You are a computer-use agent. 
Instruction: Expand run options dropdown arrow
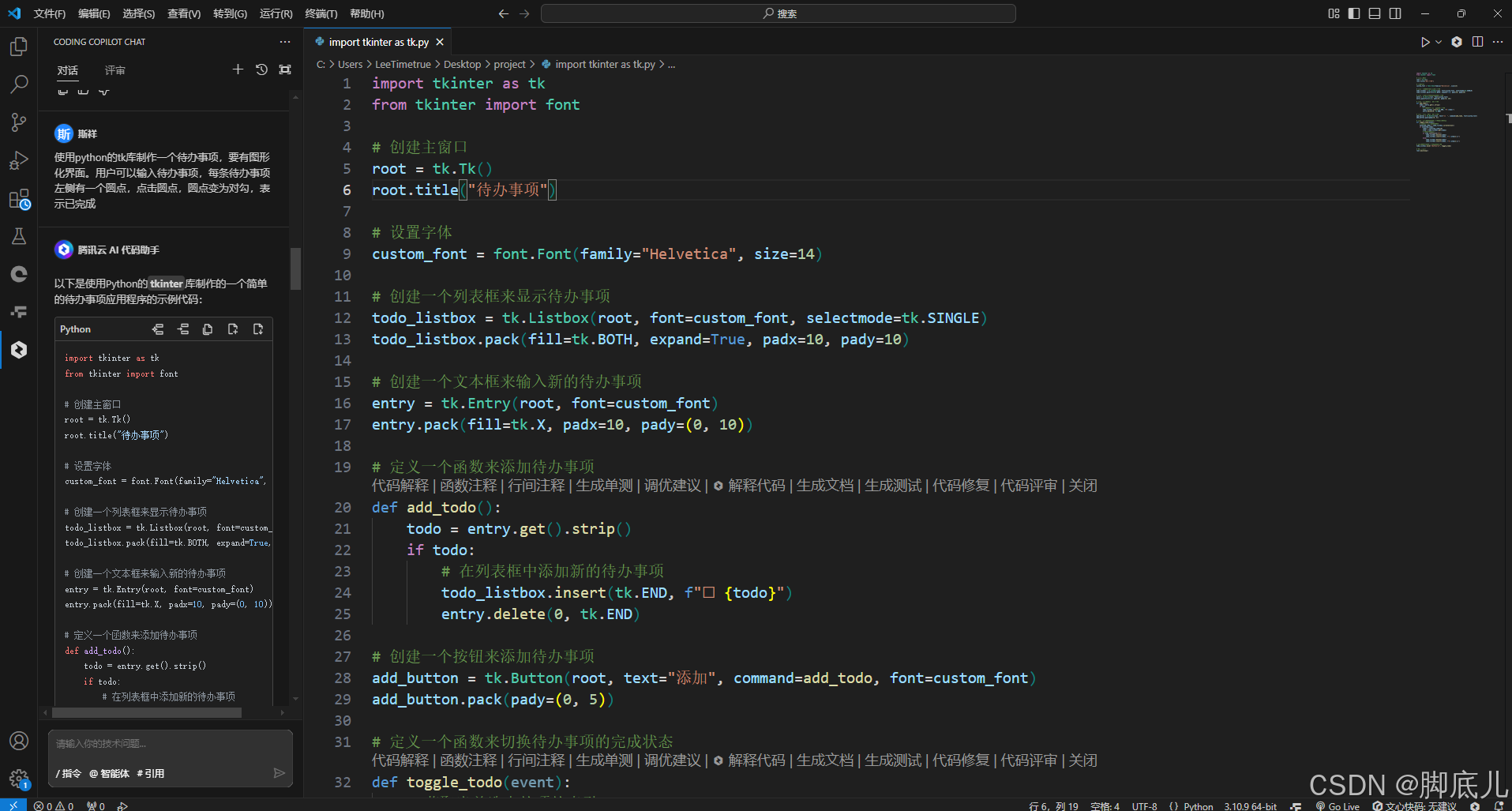coord(1439,42)
